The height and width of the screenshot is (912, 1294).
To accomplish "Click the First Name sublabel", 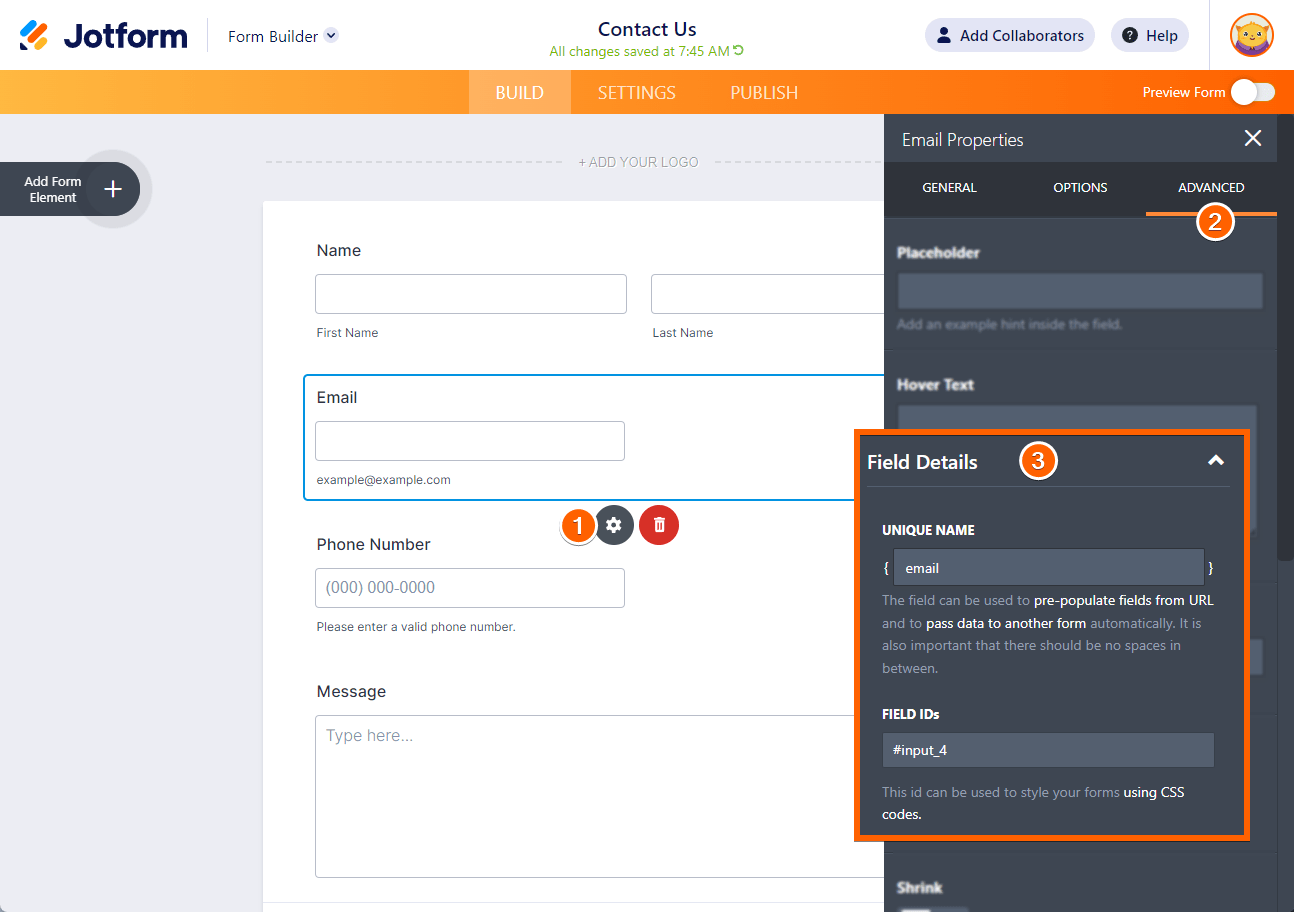I will [x=347, y=333].
